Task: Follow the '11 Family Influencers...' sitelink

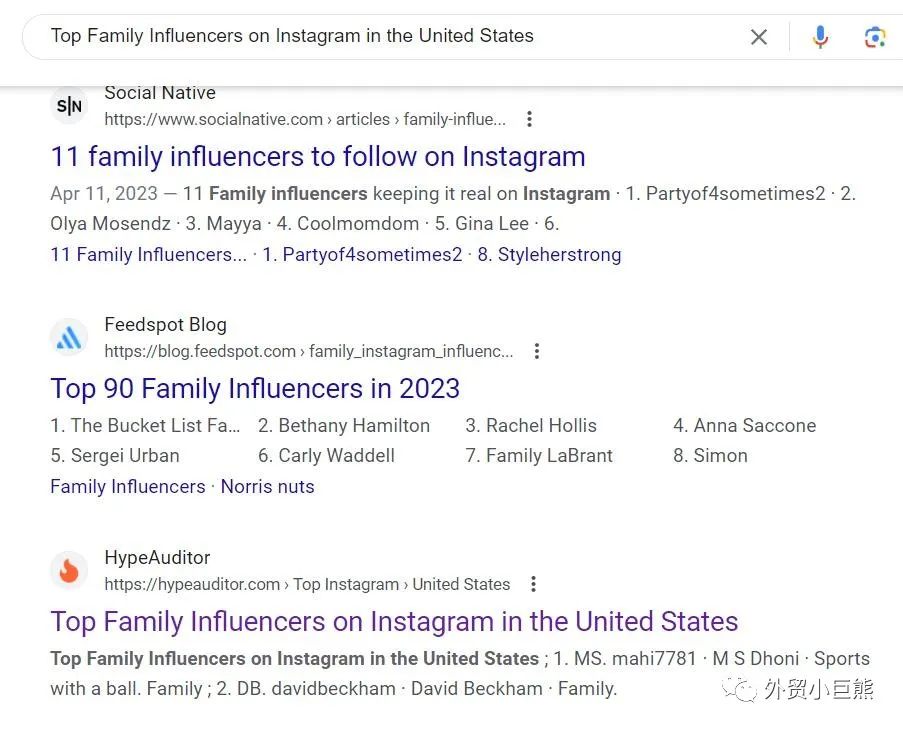Action: coord(148,255)
